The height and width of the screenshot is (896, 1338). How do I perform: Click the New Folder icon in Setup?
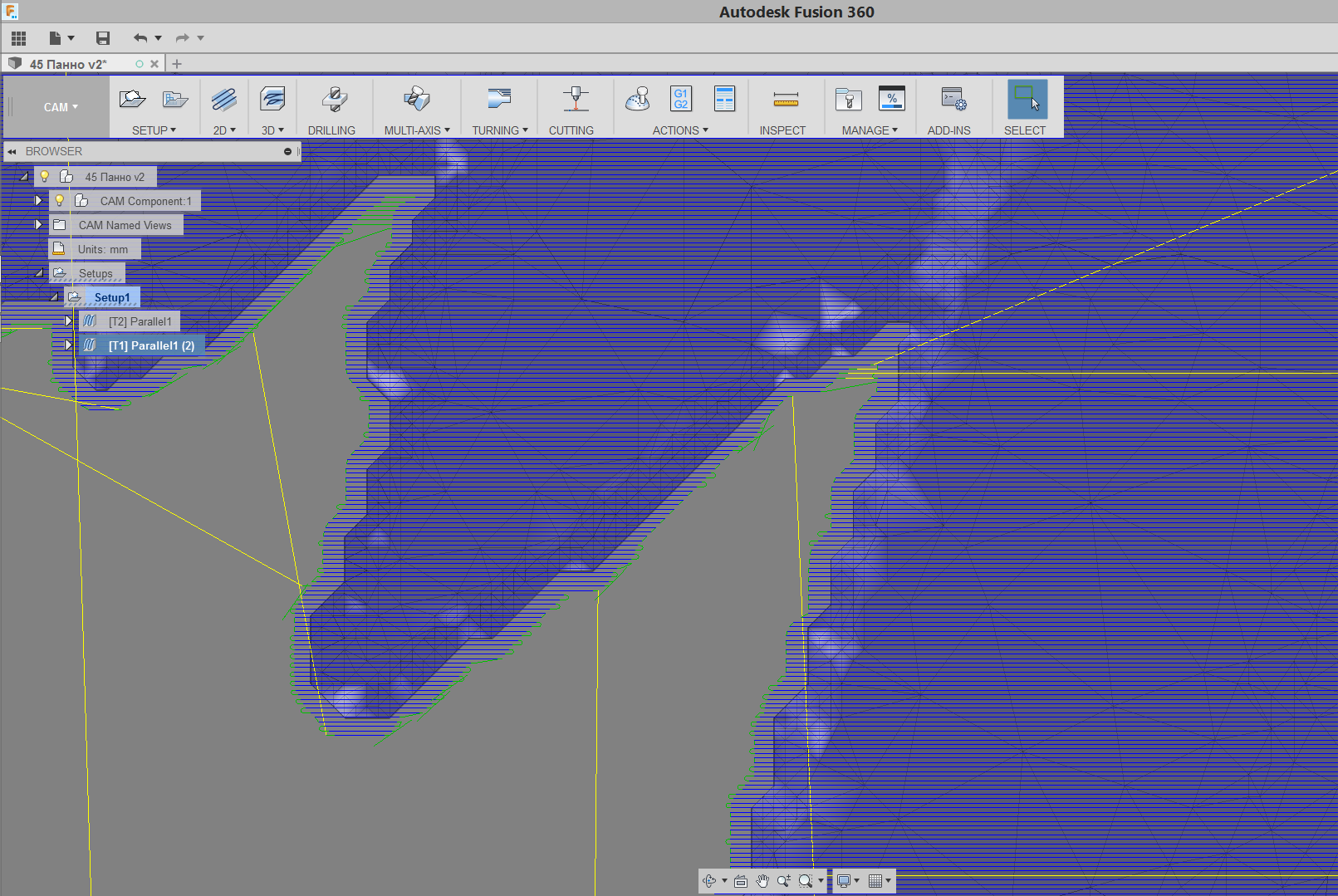[x=175, y=100]
